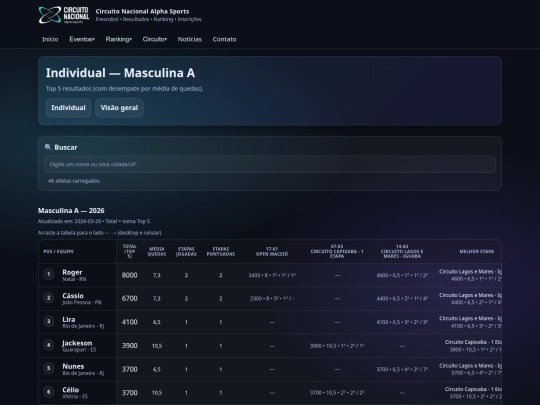The image size is (540, 405).
Task: Select athlete name Jackeson
Action: tap(77, 343)
